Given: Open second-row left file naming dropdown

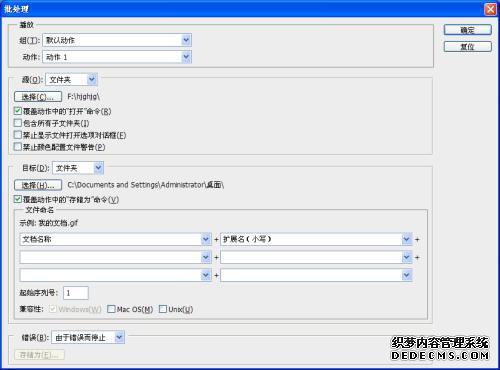Looking at the screenshot, I should point(115,257).
